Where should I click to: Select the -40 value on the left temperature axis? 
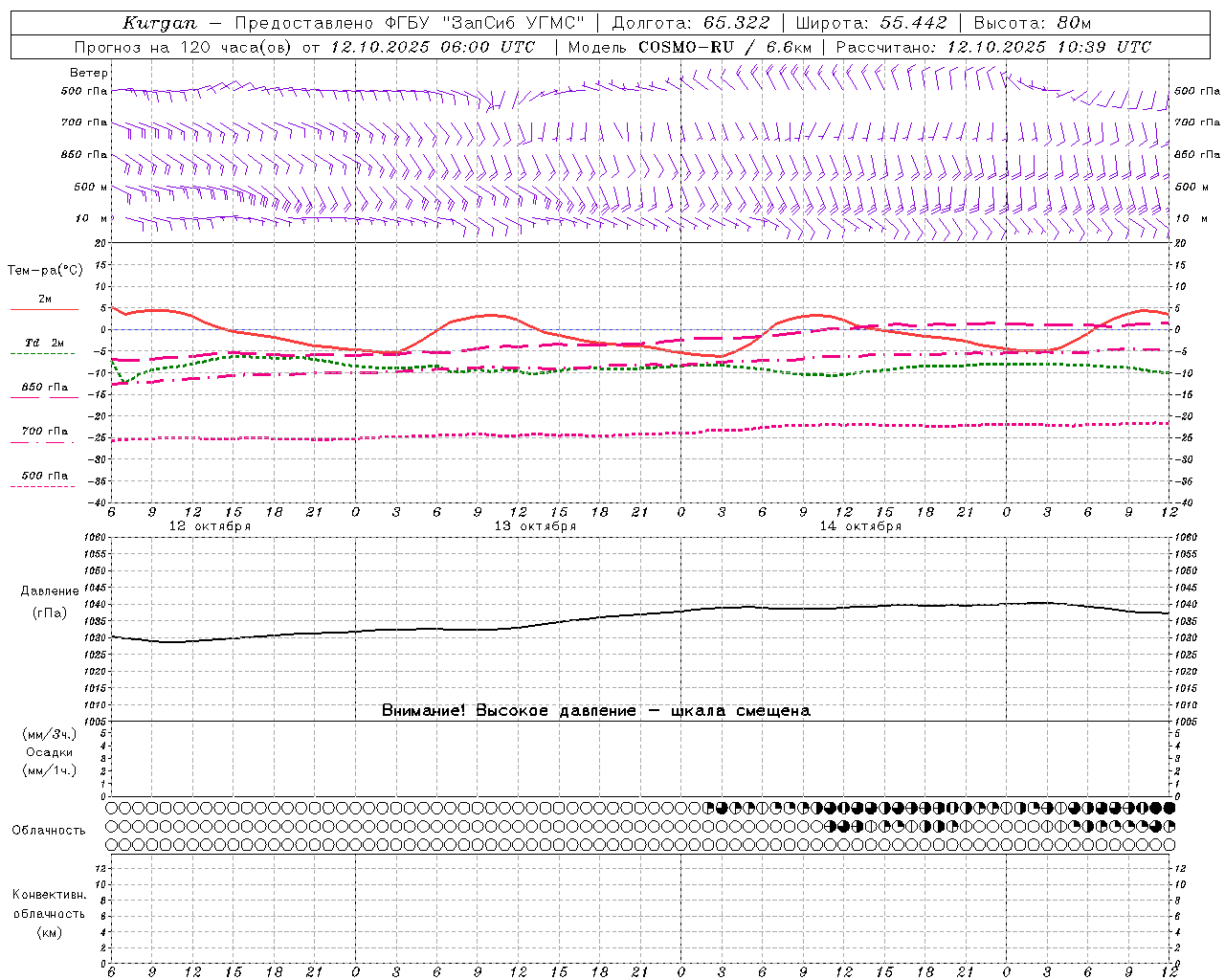98,502
